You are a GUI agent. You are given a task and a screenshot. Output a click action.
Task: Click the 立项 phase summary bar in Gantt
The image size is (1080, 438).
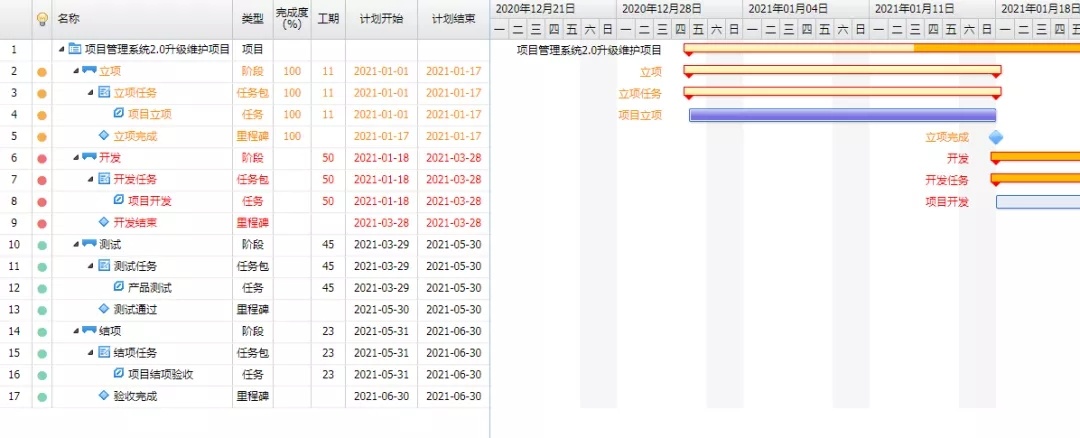(842, 70)
